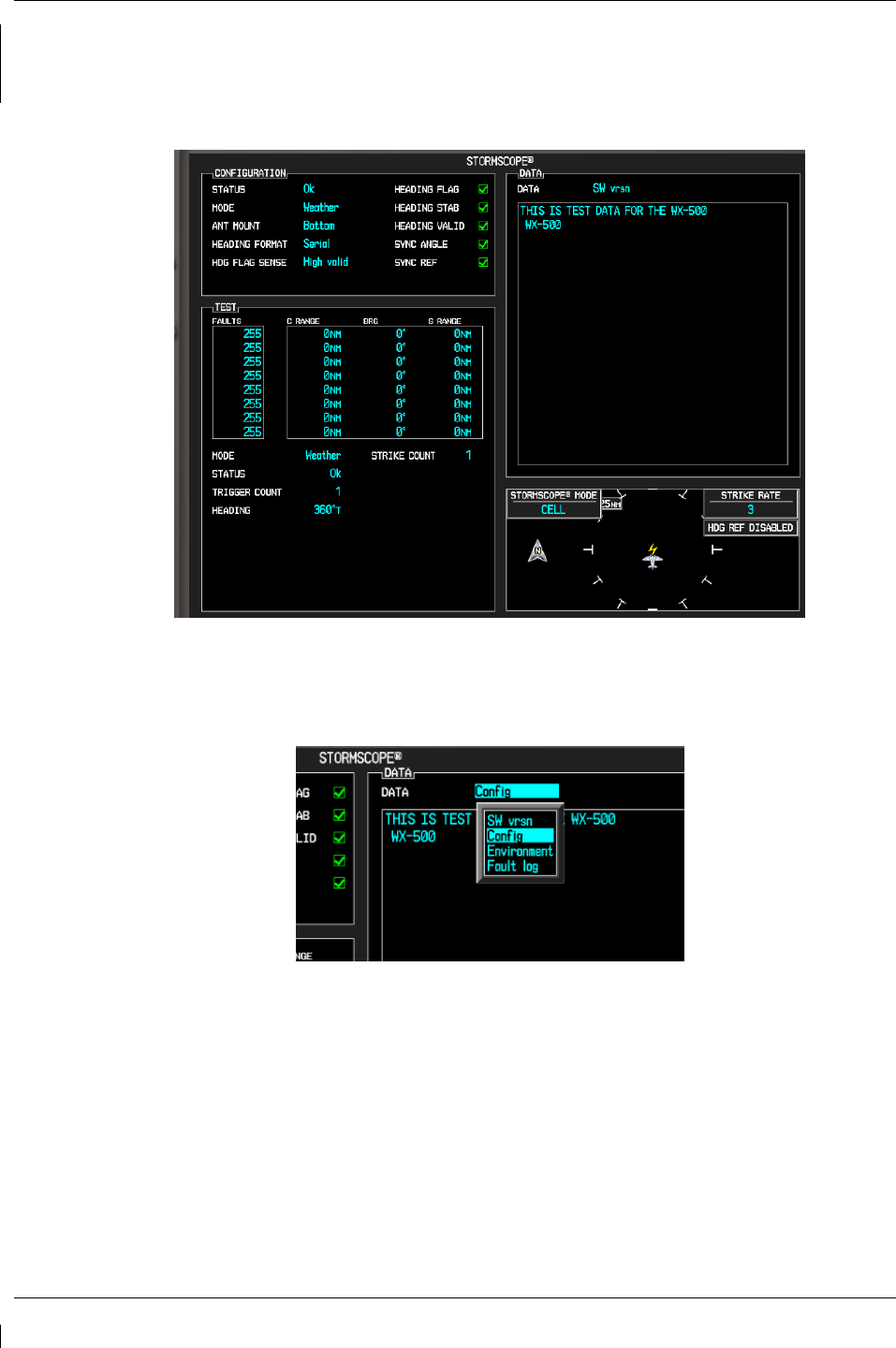Image resolution: width=896 pixels, height=1348 pixels.
Task: Choose highlighted 'Config' entry in dropdown list
Action: pyautogui.click(x=520, y=836)
